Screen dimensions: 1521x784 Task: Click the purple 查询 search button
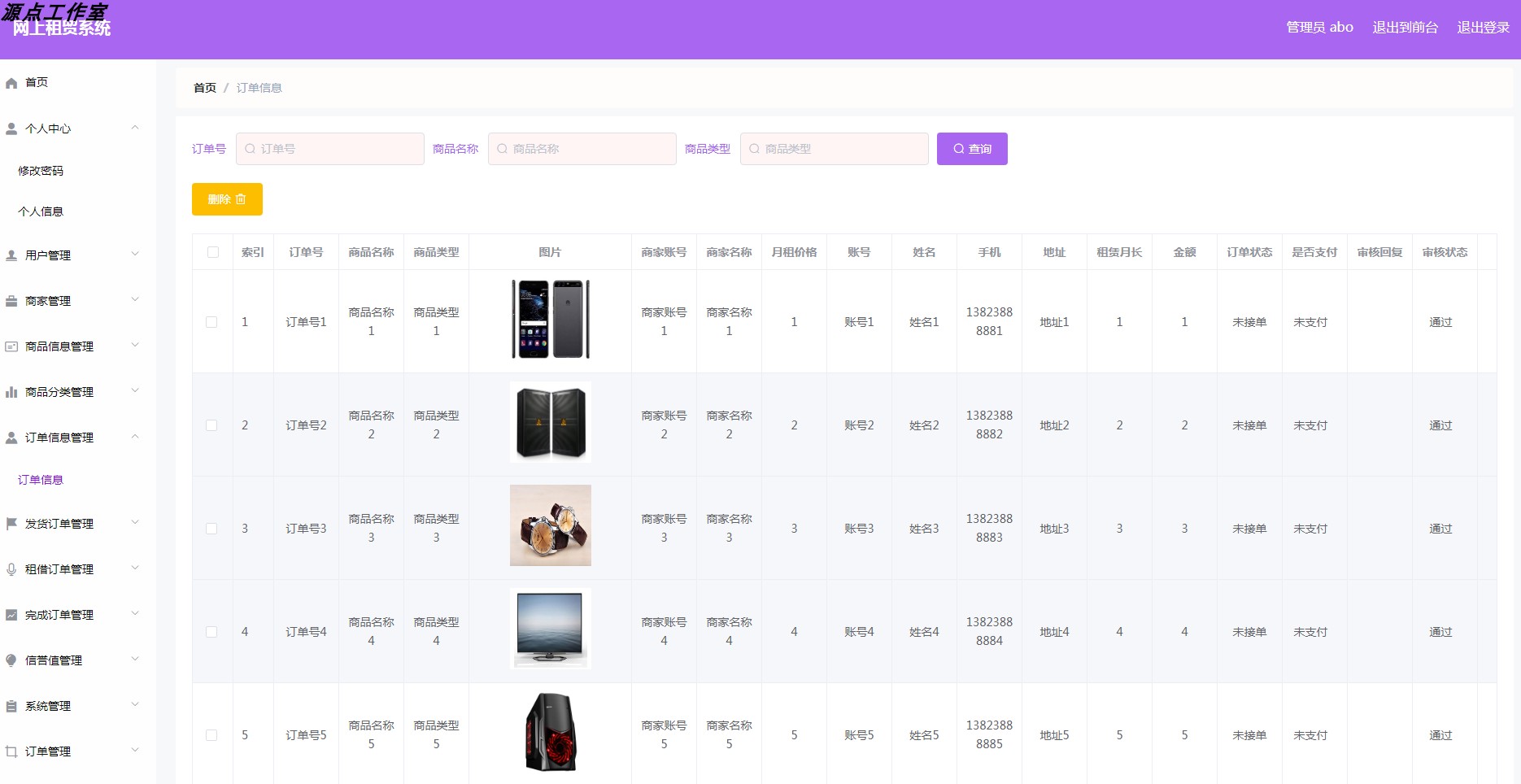(972, 149)
